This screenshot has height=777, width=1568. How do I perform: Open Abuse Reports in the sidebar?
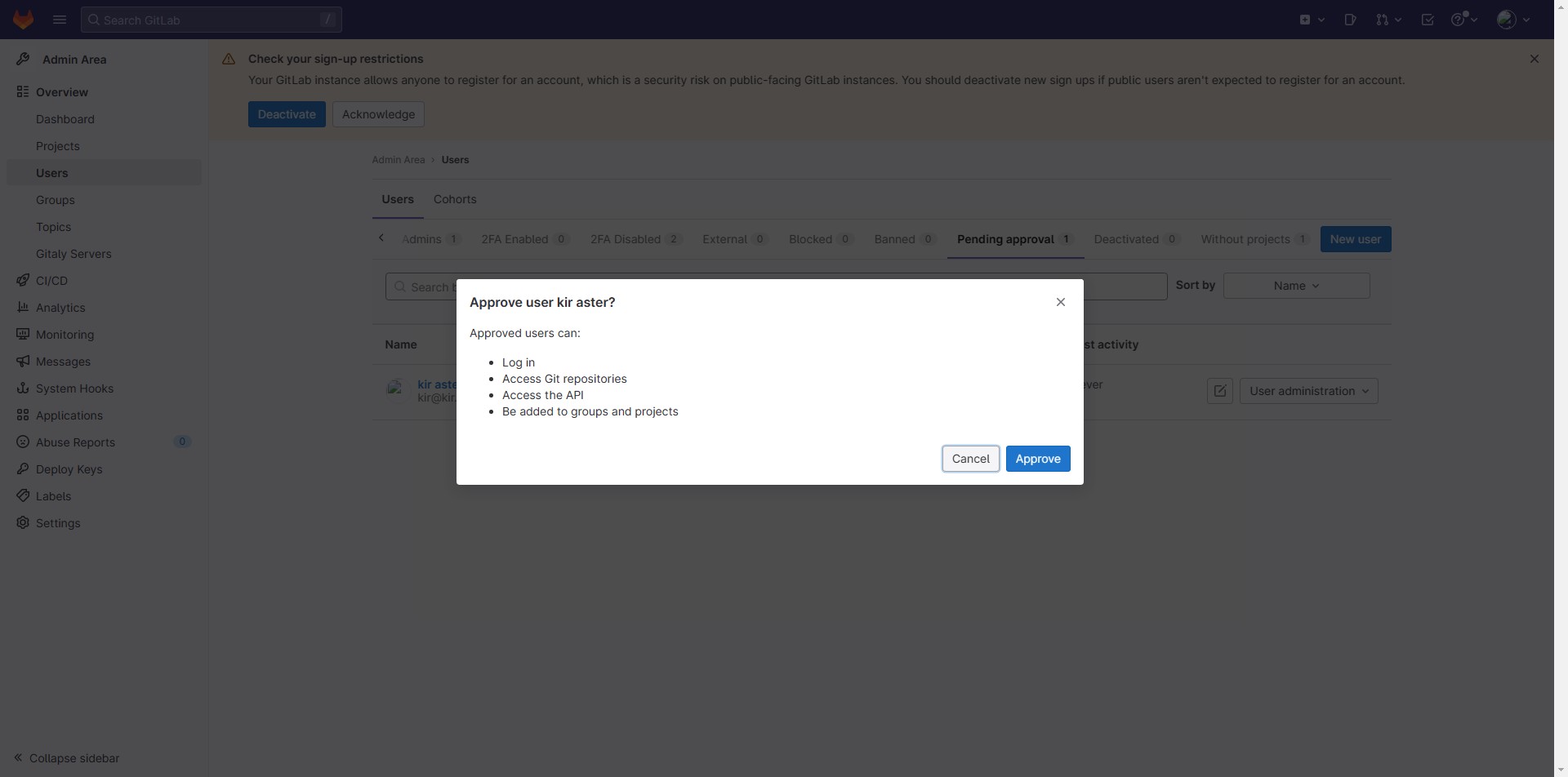tap(104, 442)
